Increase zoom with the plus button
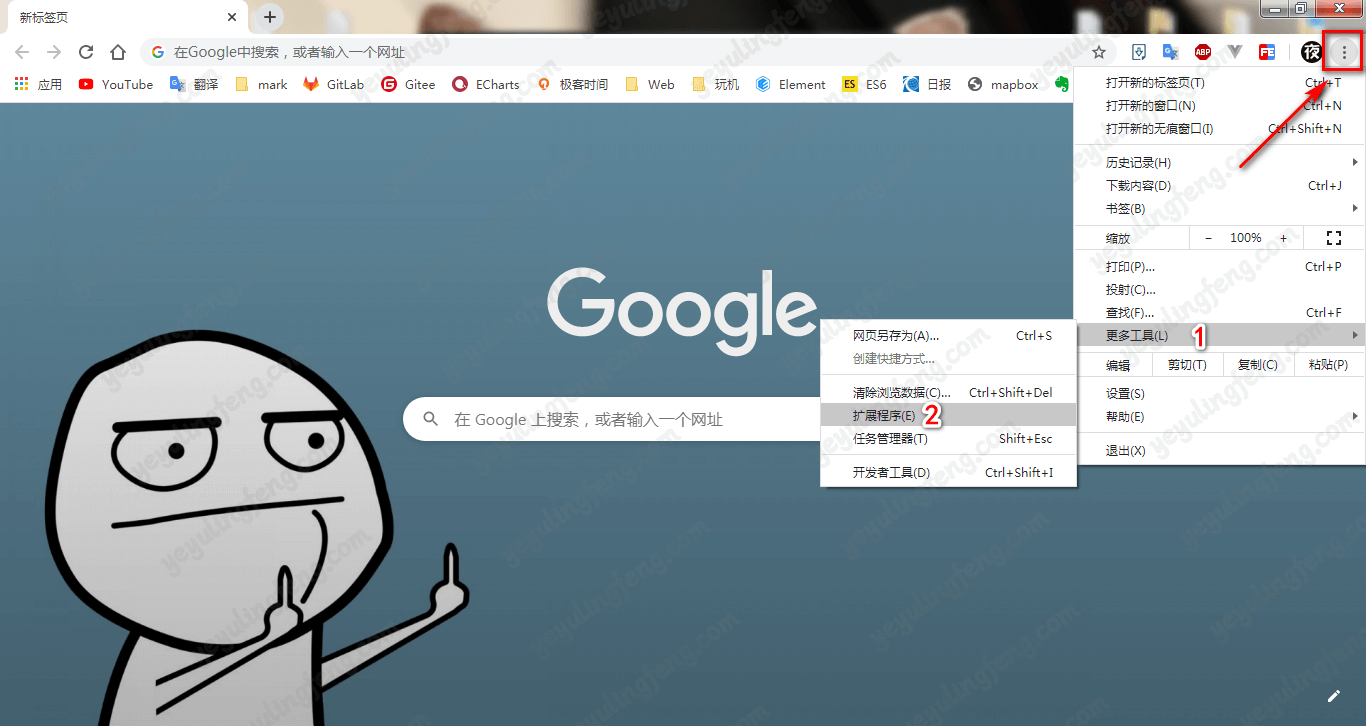 1283,238
